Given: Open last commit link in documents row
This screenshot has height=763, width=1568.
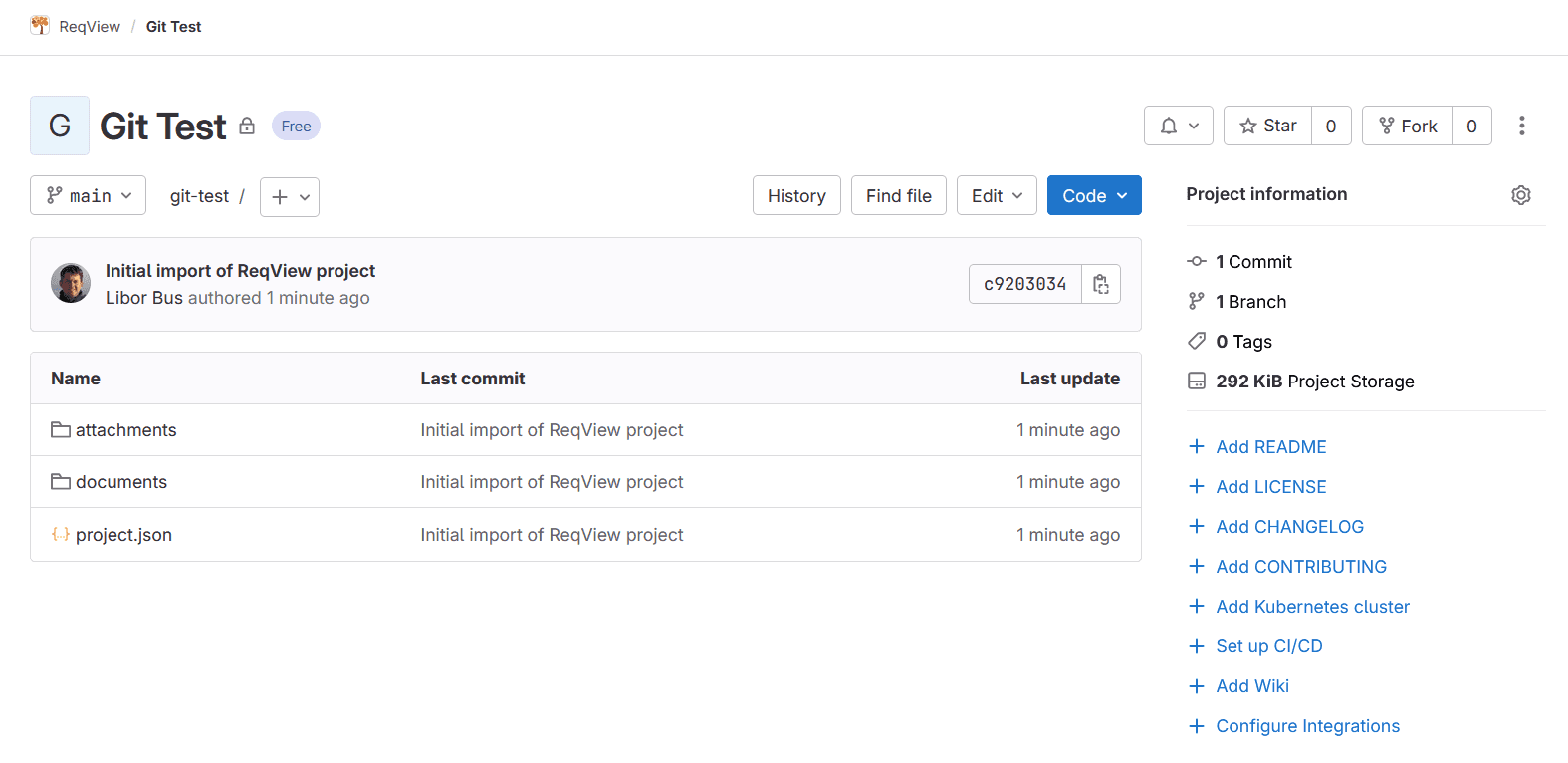Looking at the screenshot, I should click(x=552, y=482).
